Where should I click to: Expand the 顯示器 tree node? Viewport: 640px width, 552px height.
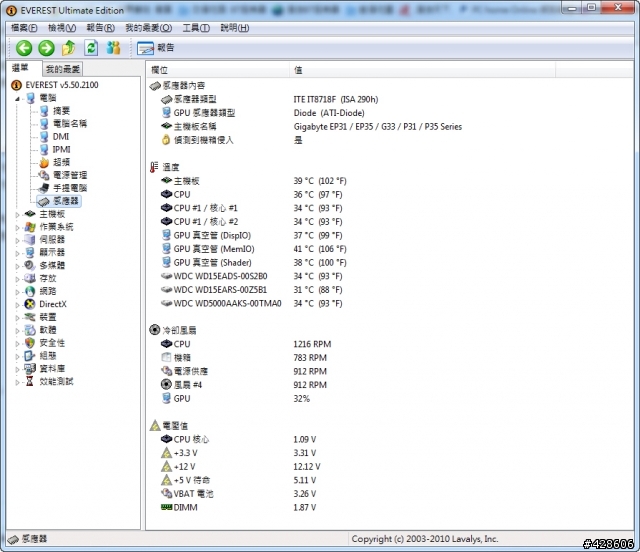click(x=17, y=254)
